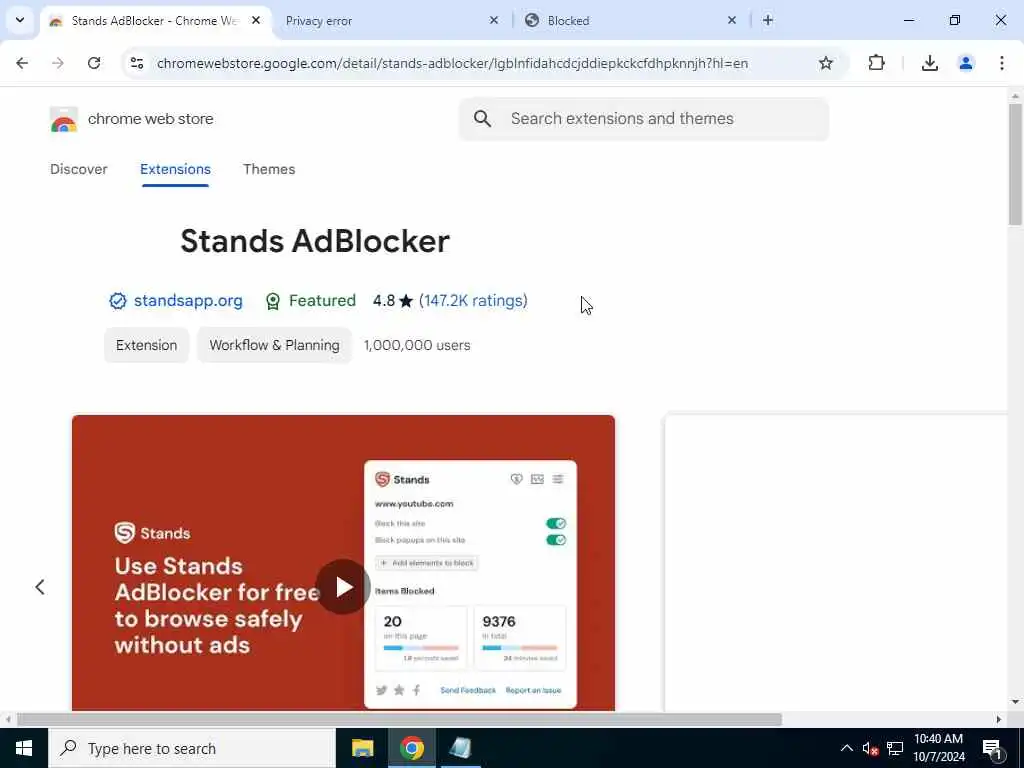
Task: Open the tab search dropdown arrow
Action: tap(20, 20)
